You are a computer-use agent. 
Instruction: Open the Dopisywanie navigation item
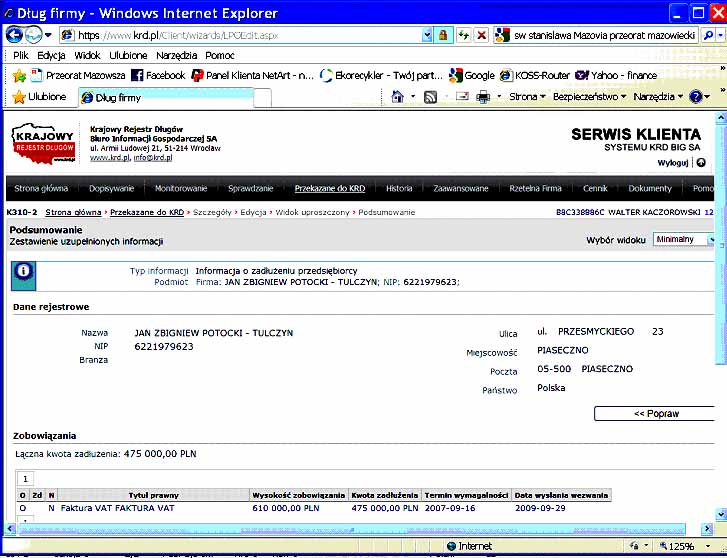pyautogui.click(x=111, y=189)
